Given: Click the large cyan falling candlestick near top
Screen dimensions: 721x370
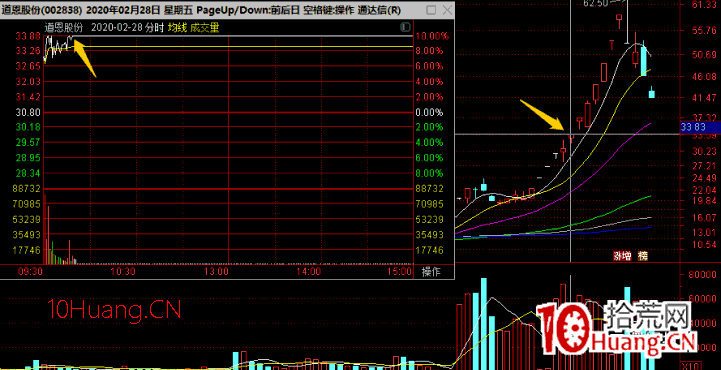Looking at the screenshot, I should 644,60.
